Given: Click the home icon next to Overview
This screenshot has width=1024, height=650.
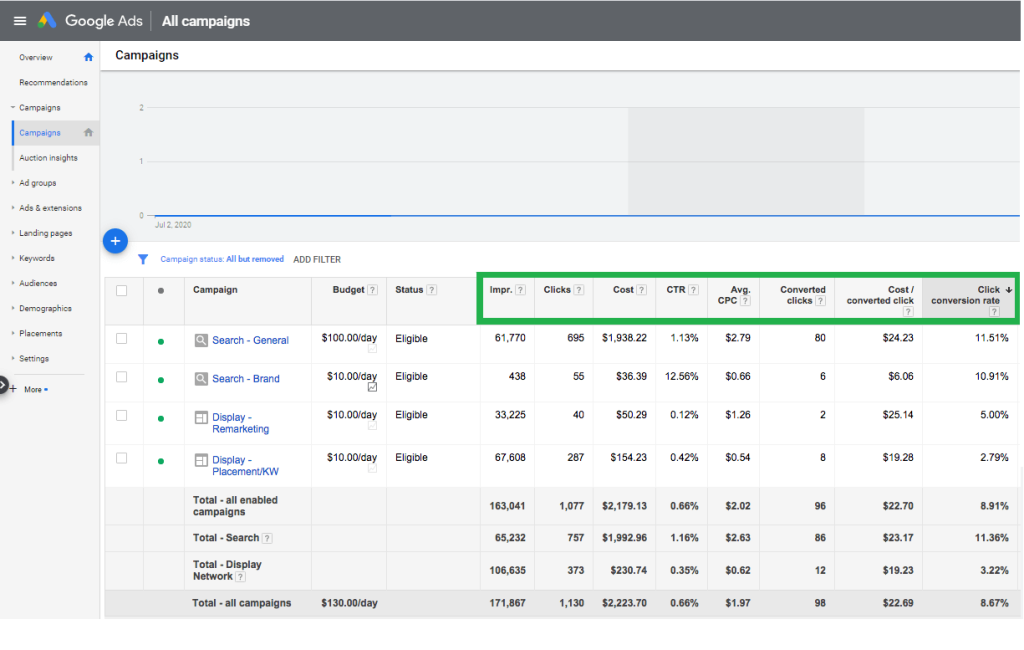Looking at the screenshot, I should (88, 57).
